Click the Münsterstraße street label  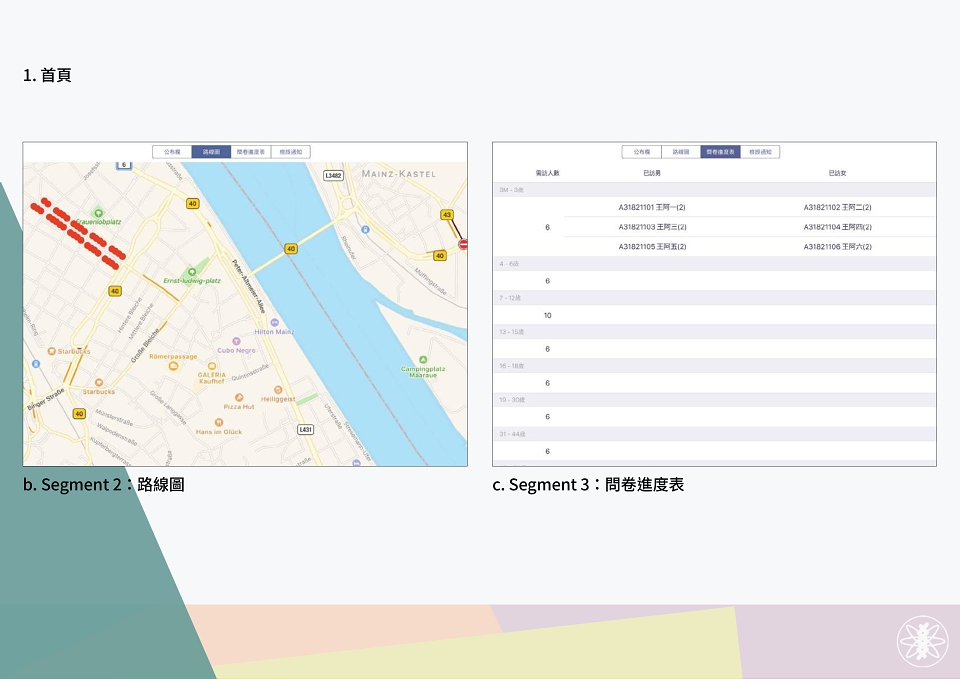point(114,418)
